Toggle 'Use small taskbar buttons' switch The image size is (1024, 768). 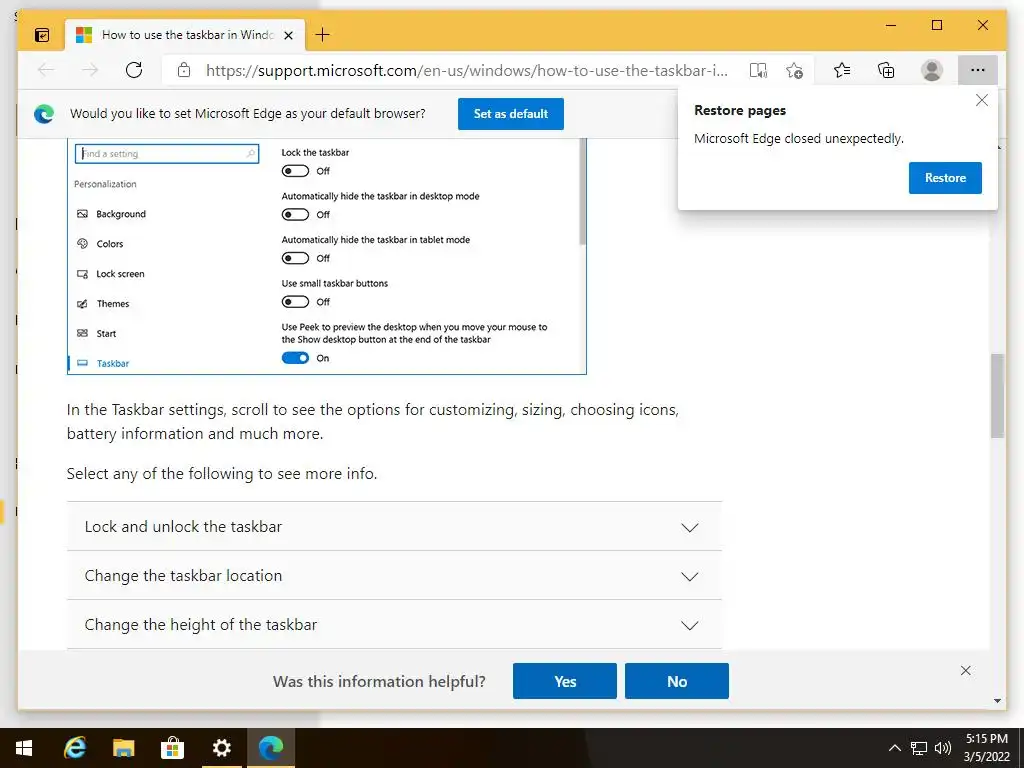tap(295, 302)
